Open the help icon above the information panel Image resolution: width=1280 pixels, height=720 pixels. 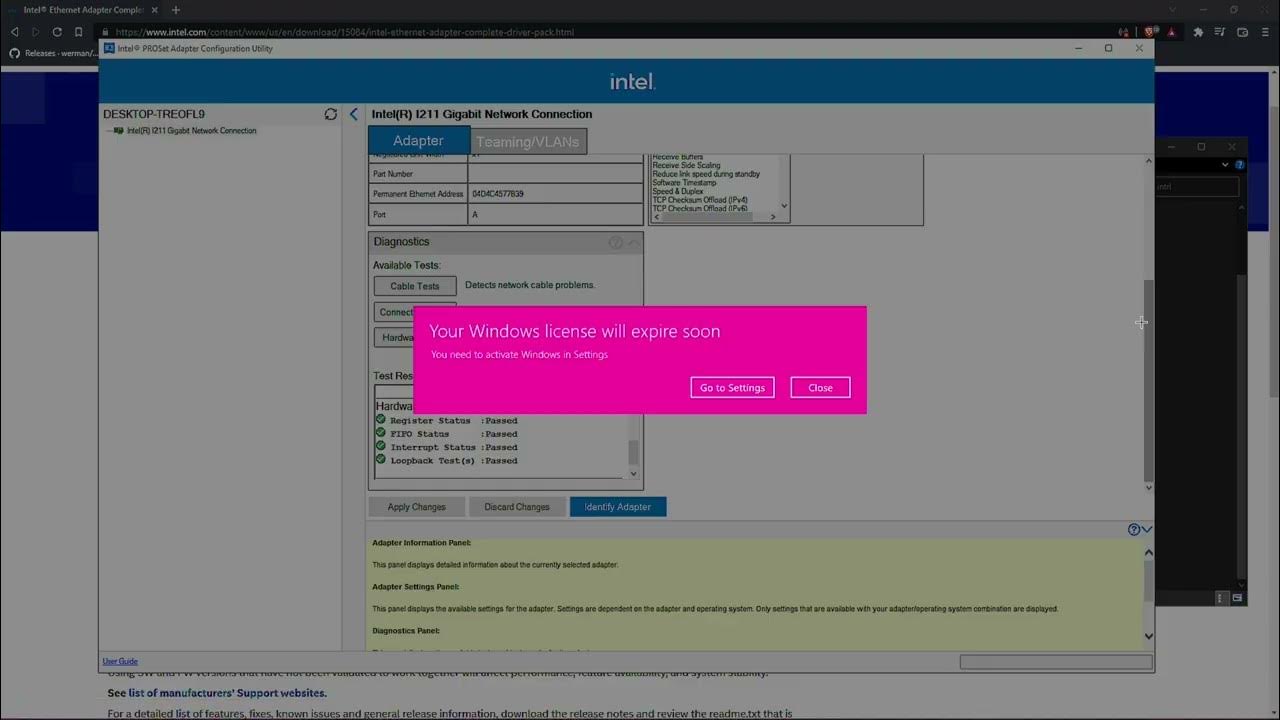point(1134,530)
